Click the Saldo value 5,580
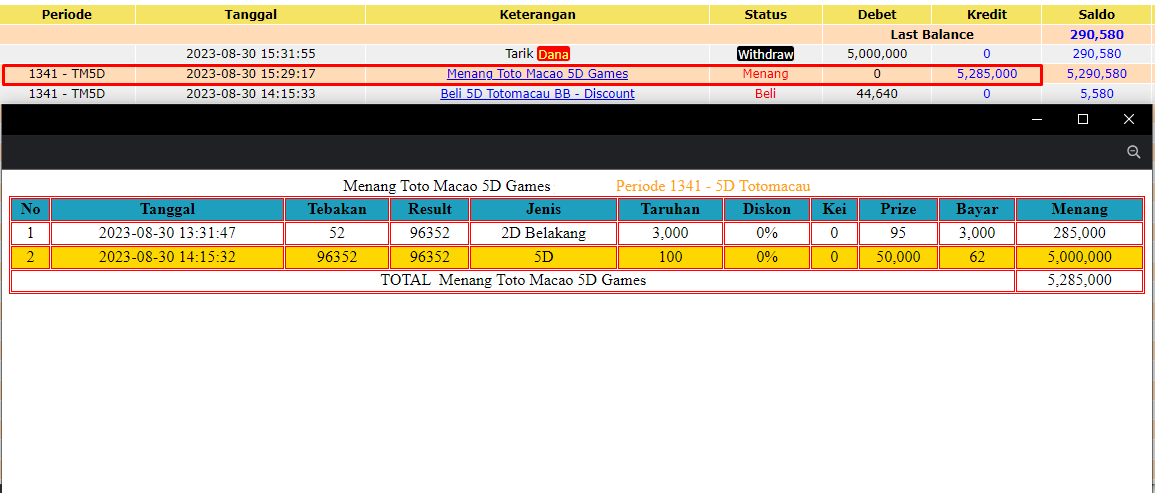The width and height of the screenshot is (1155, 493). [1097, 94]
